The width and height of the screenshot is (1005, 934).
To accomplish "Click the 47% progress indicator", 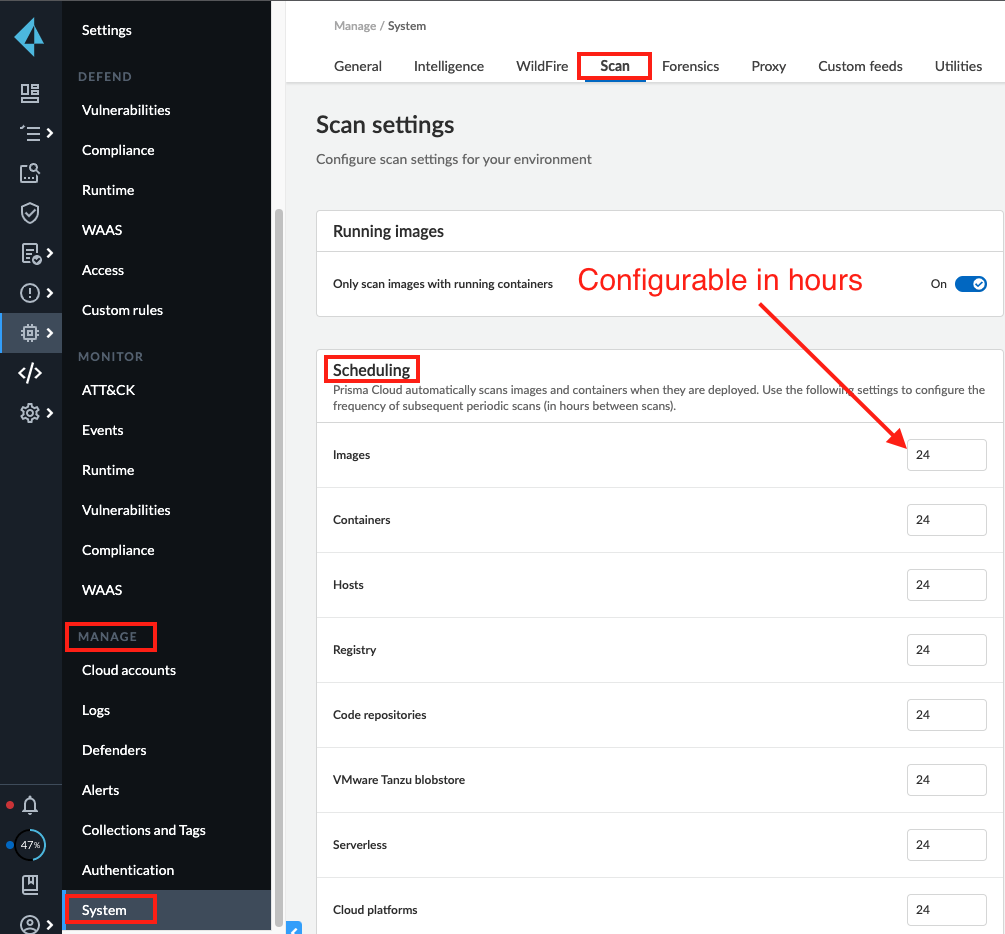I will pos(30,845).
